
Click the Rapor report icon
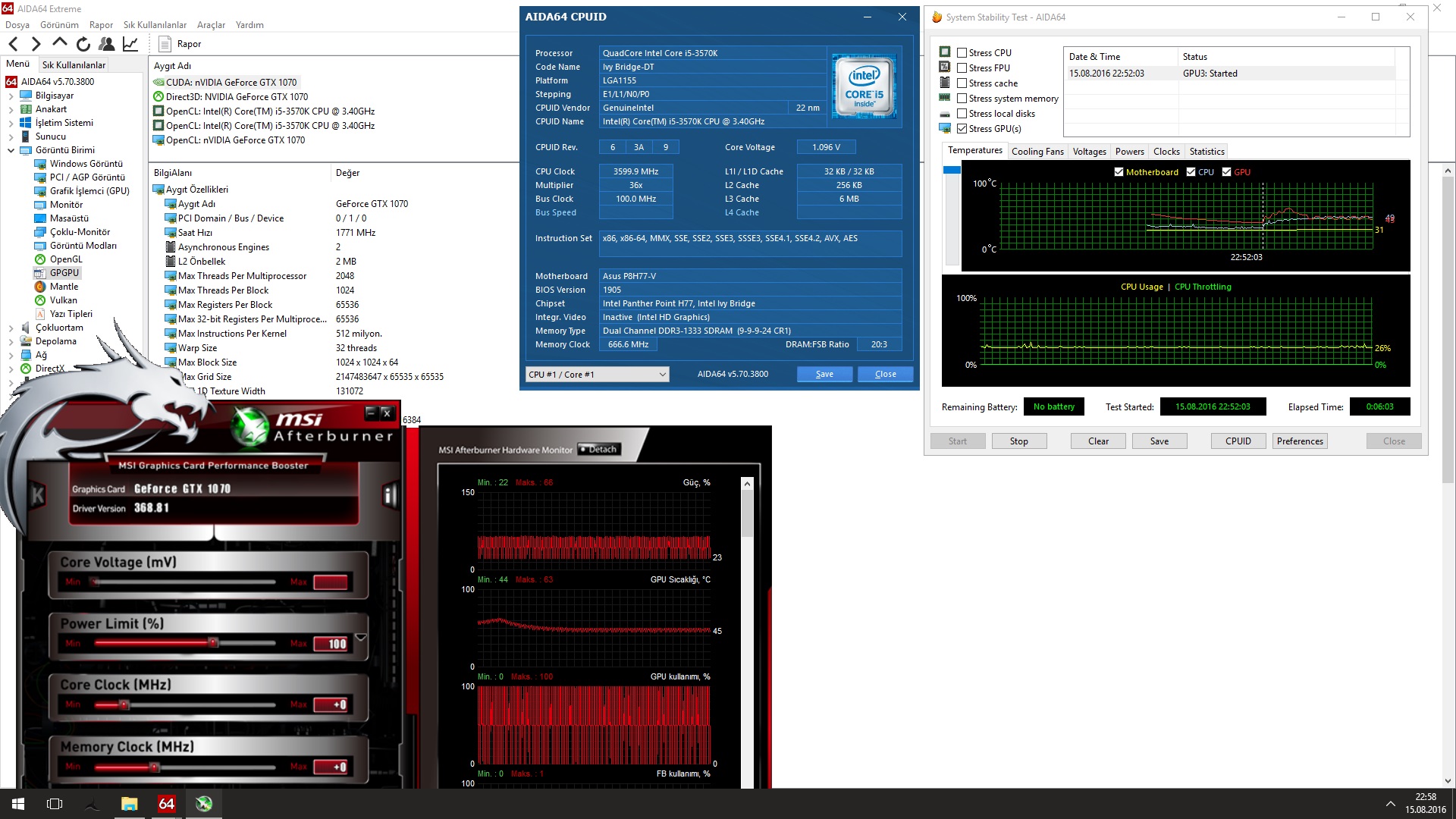pyautogui.click(x=165, y=44)
